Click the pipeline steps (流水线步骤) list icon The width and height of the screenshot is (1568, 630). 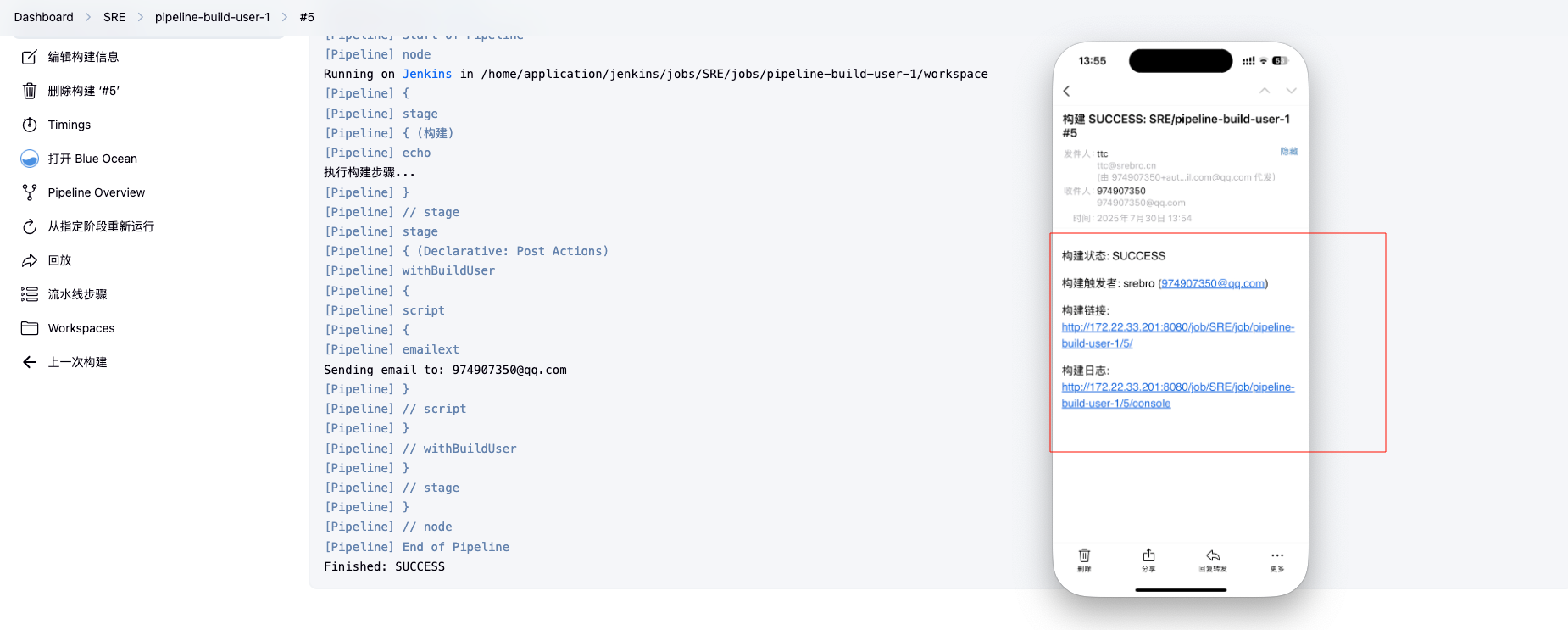(x=30, y=294)
